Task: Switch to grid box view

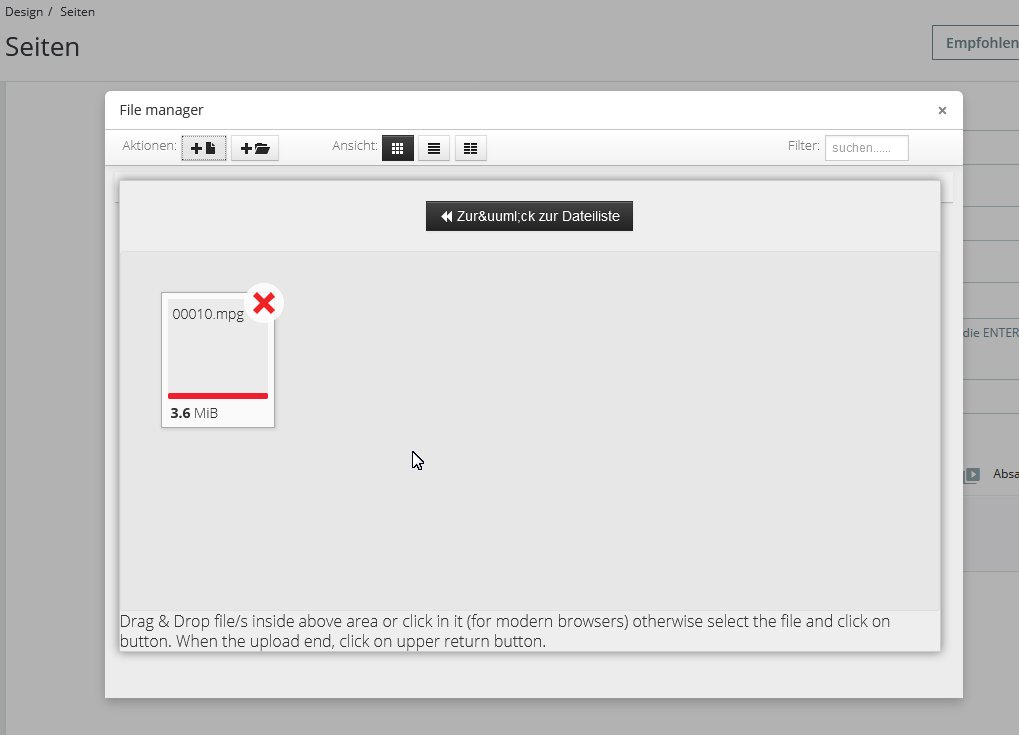Action: point(398,148)
